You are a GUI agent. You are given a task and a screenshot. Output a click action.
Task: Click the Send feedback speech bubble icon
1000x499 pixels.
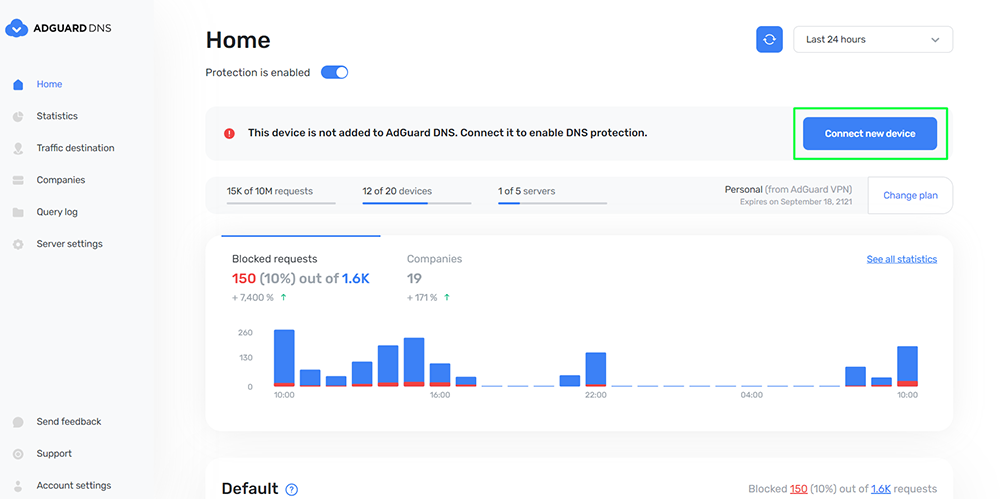pyautogui.click(x=18, y=422)
